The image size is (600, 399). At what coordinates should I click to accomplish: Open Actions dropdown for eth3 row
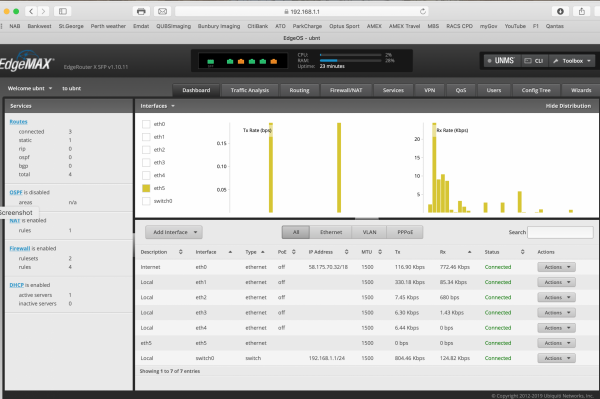556,313
